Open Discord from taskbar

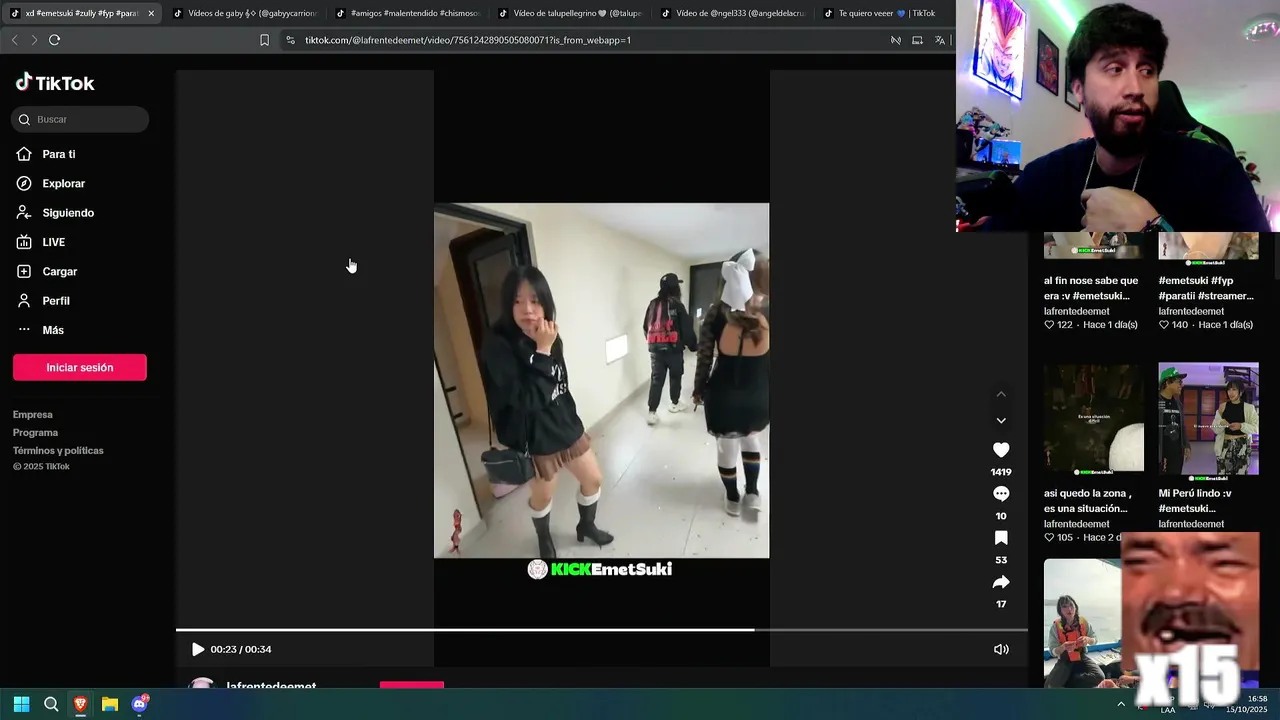140,704
